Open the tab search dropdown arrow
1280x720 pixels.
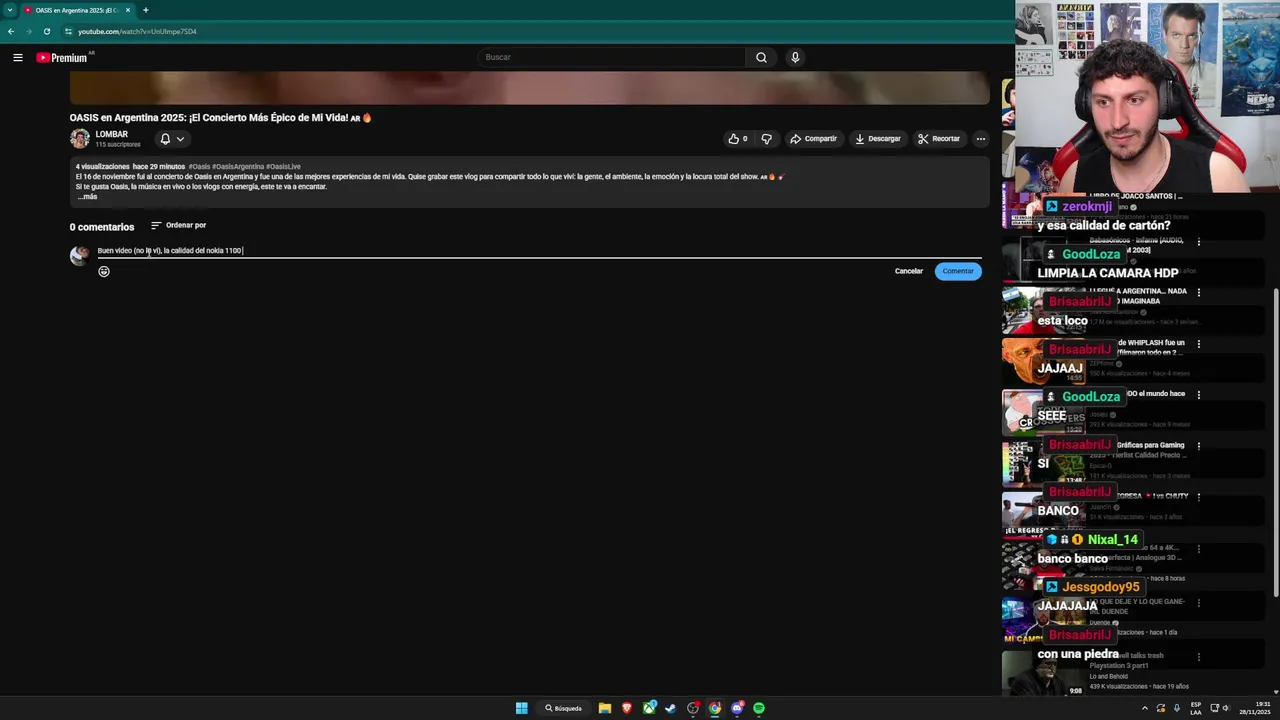pyautogui.click(x=10, y=10)
